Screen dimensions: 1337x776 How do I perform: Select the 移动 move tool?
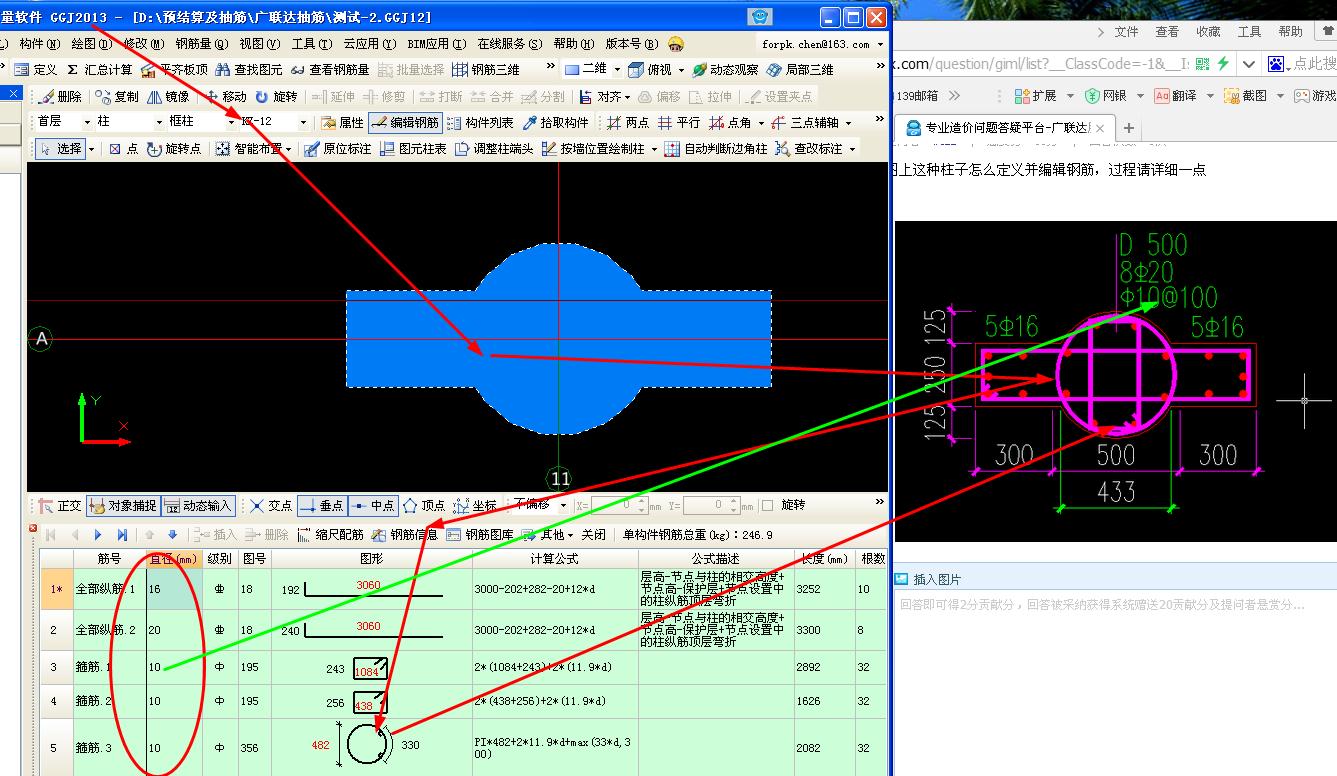(224, 97)
